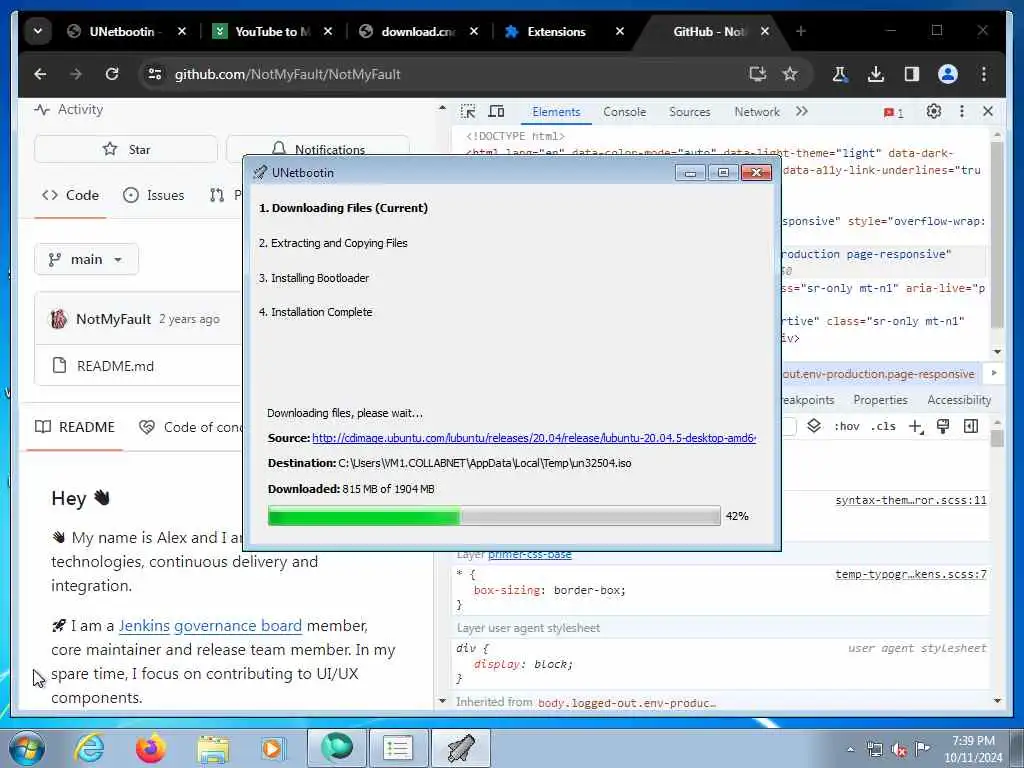Open Chrome downloads icon
1024x768 pixels.
point(876,74)
